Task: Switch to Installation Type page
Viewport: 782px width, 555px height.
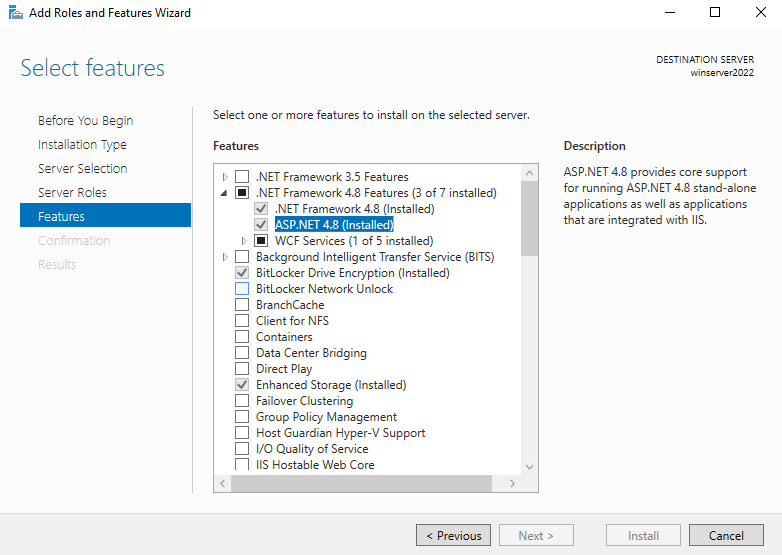Action: [82, 144]
